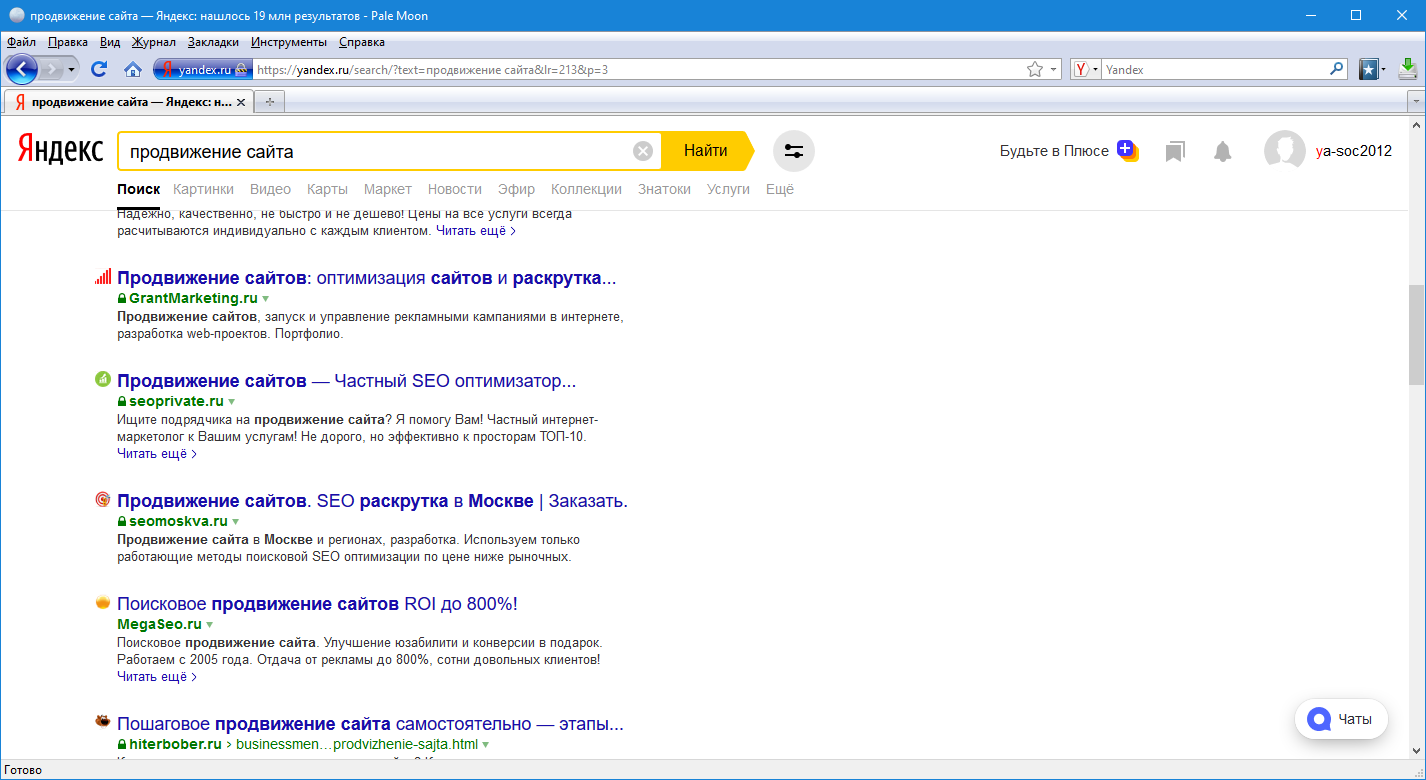Open the notifications bell icon
1426x780 pixels.
tap(1222, 151)
